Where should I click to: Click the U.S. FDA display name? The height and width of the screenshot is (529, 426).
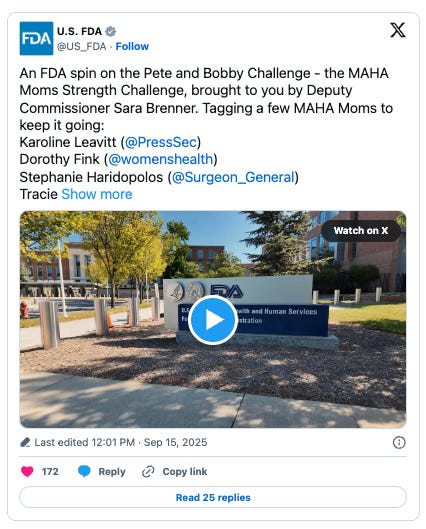pyautogui.click(x=79, y=31)
